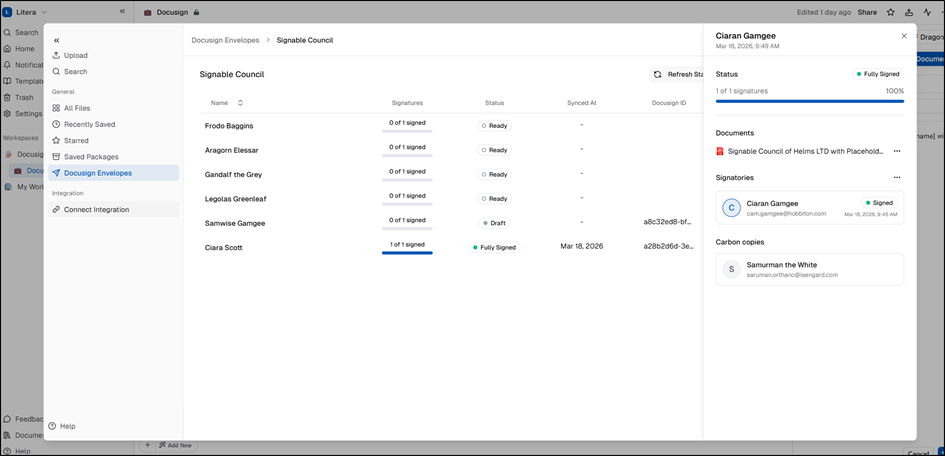945x456 pixels.
Task: Select the Gandalf the Grey row
Action: tap(451, 174)
